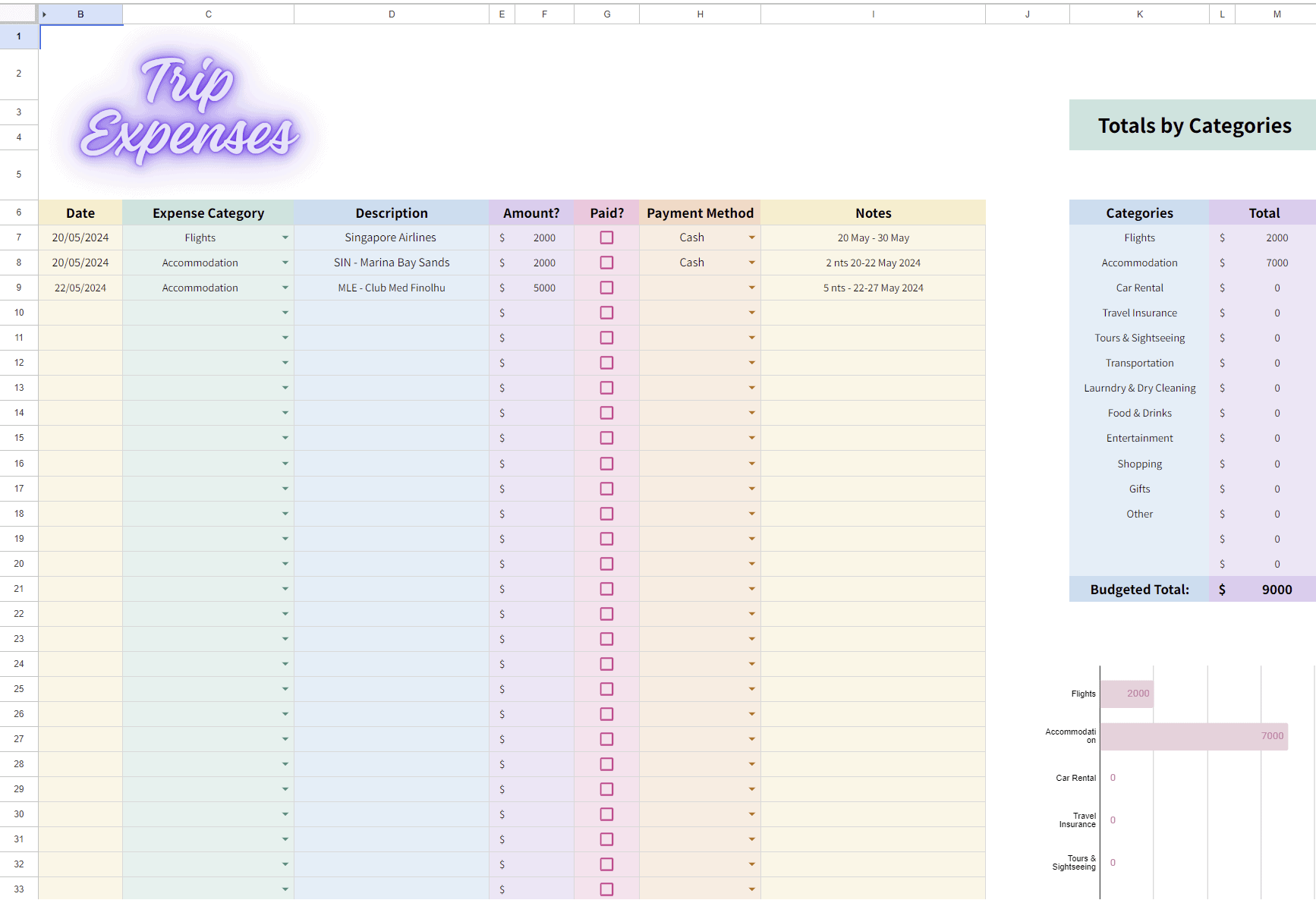Click the Flights 2000 chart bar
Screen dimensions: 1316x900
point(1126,694)
